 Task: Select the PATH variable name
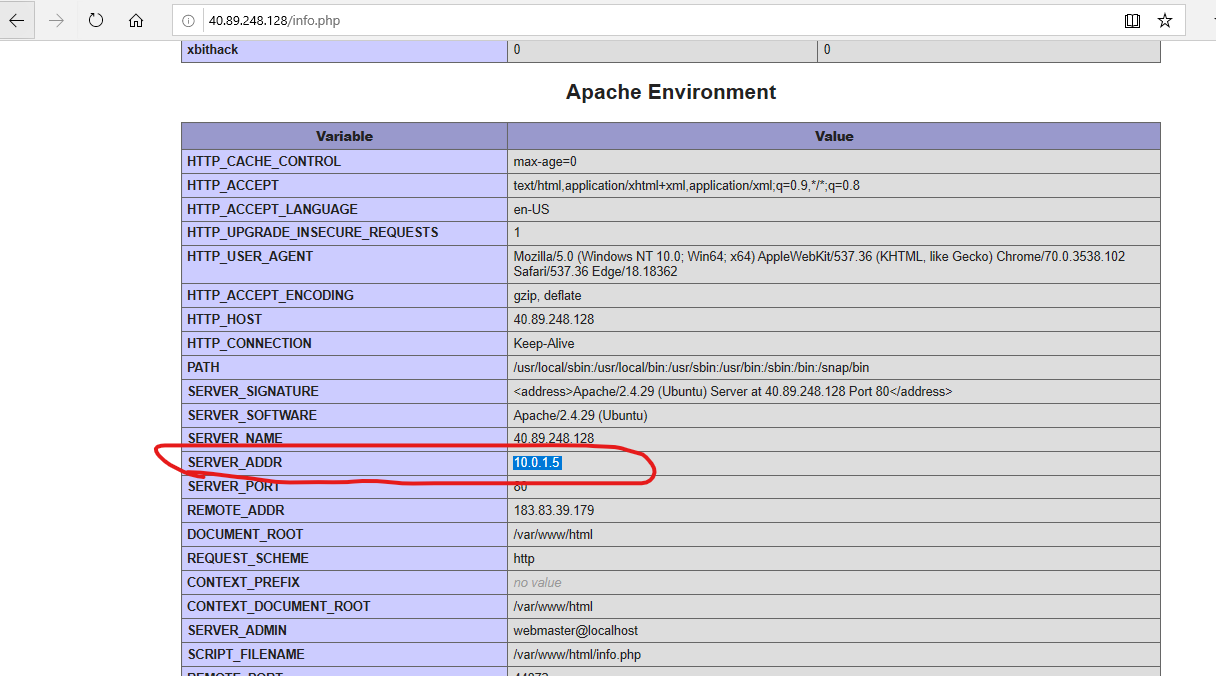(x=203, y=367)
